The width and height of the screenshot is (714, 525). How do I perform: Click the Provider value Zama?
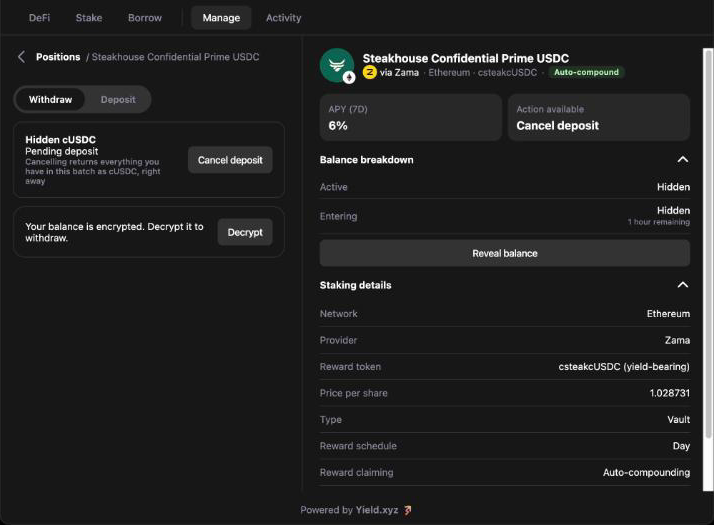pyautogui.click(x=677, y=340)
